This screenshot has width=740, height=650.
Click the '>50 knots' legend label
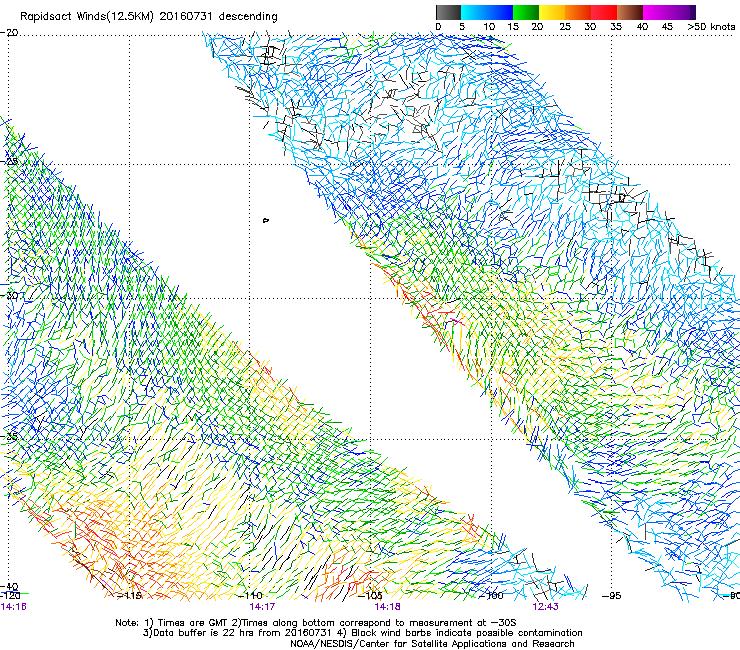coord(711,27)
